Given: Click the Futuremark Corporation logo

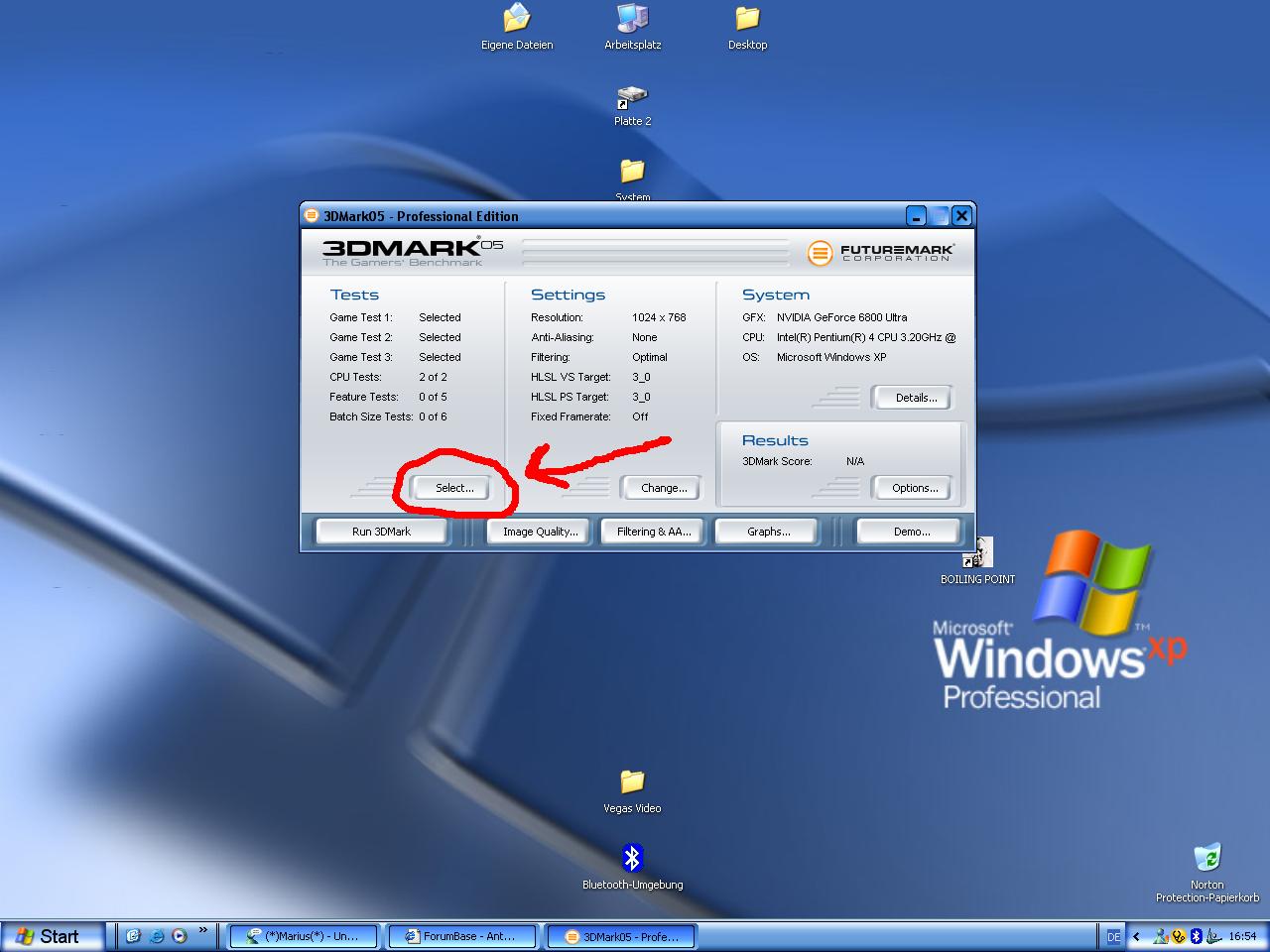Looking at the screenshot, I should click(x=881, y=253).
